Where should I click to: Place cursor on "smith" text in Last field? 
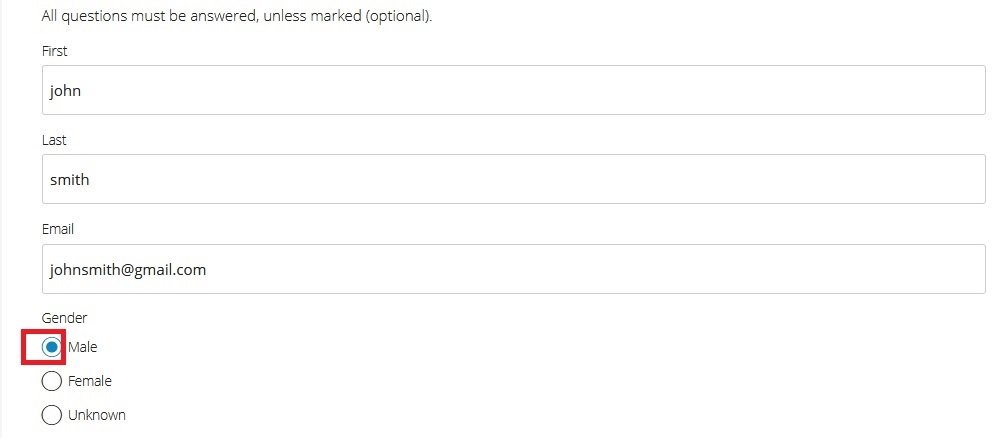69,180
